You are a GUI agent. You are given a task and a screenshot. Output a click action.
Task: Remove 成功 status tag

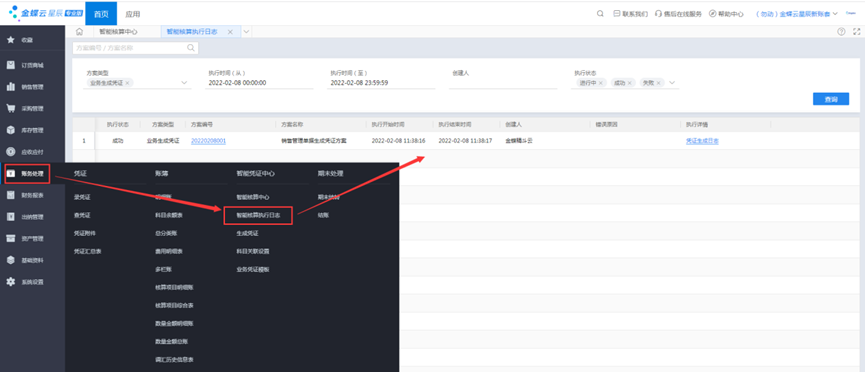[629, 83]
